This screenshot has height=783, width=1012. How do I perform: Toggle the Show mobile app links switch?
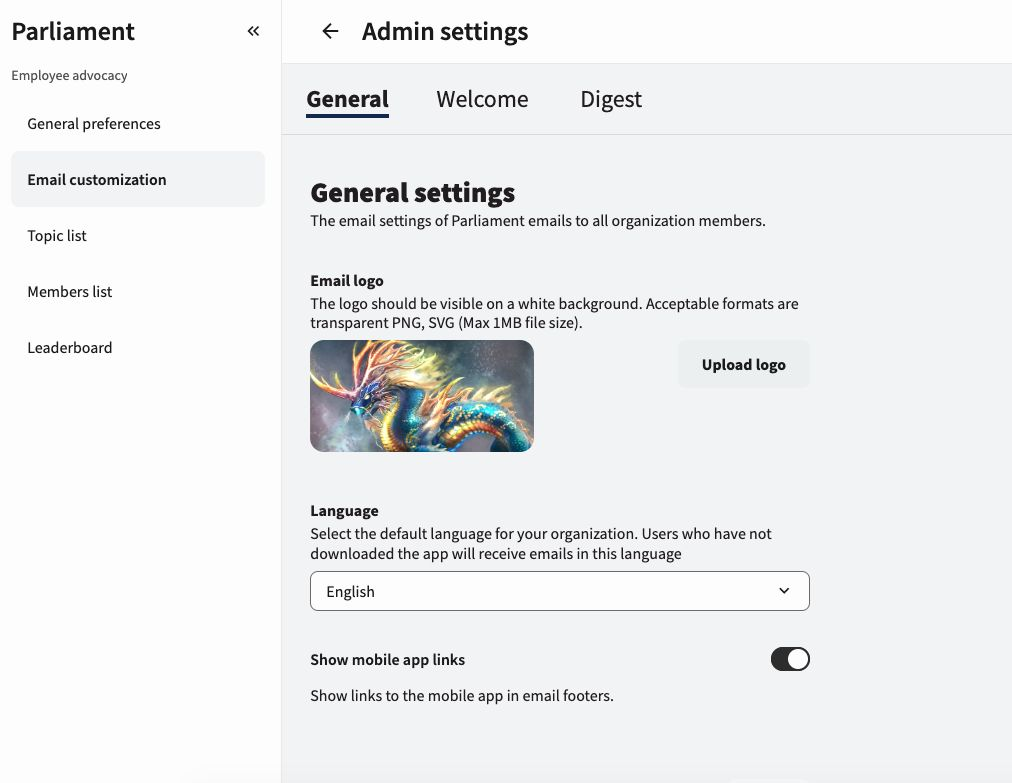790,659
